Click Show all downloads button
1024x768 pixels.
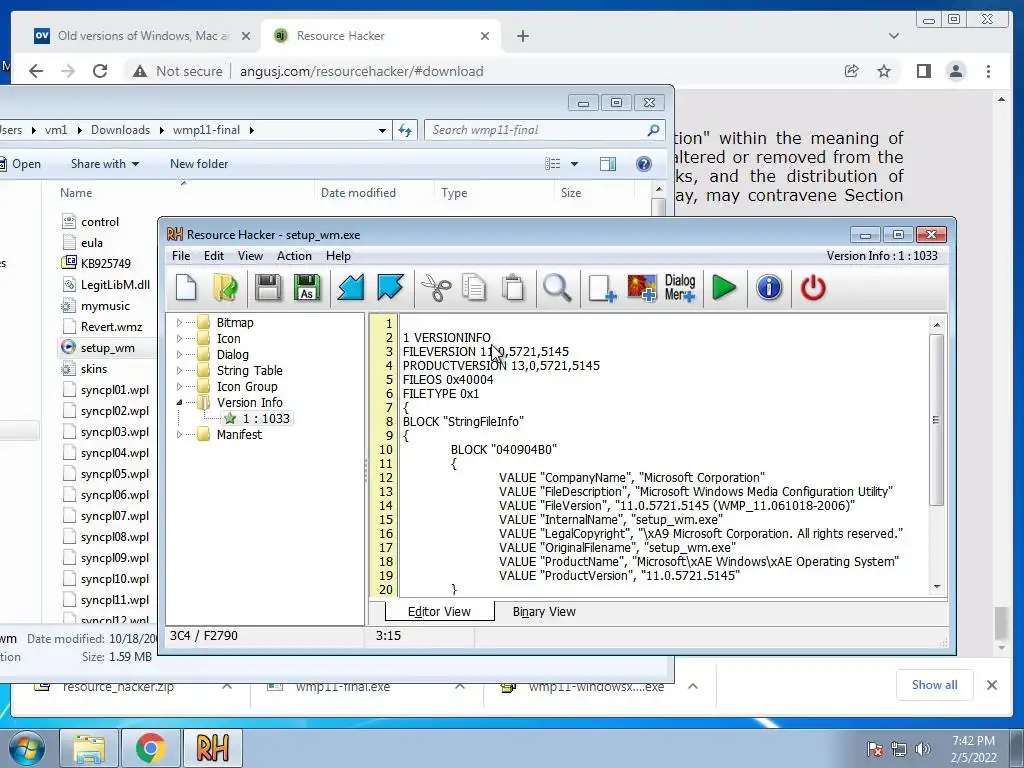[x=935, y=684]
